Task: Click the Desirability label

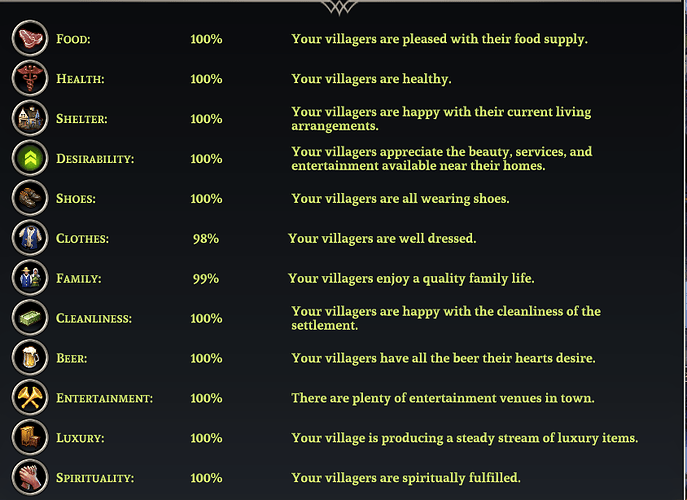Action: tap(95, 159)
